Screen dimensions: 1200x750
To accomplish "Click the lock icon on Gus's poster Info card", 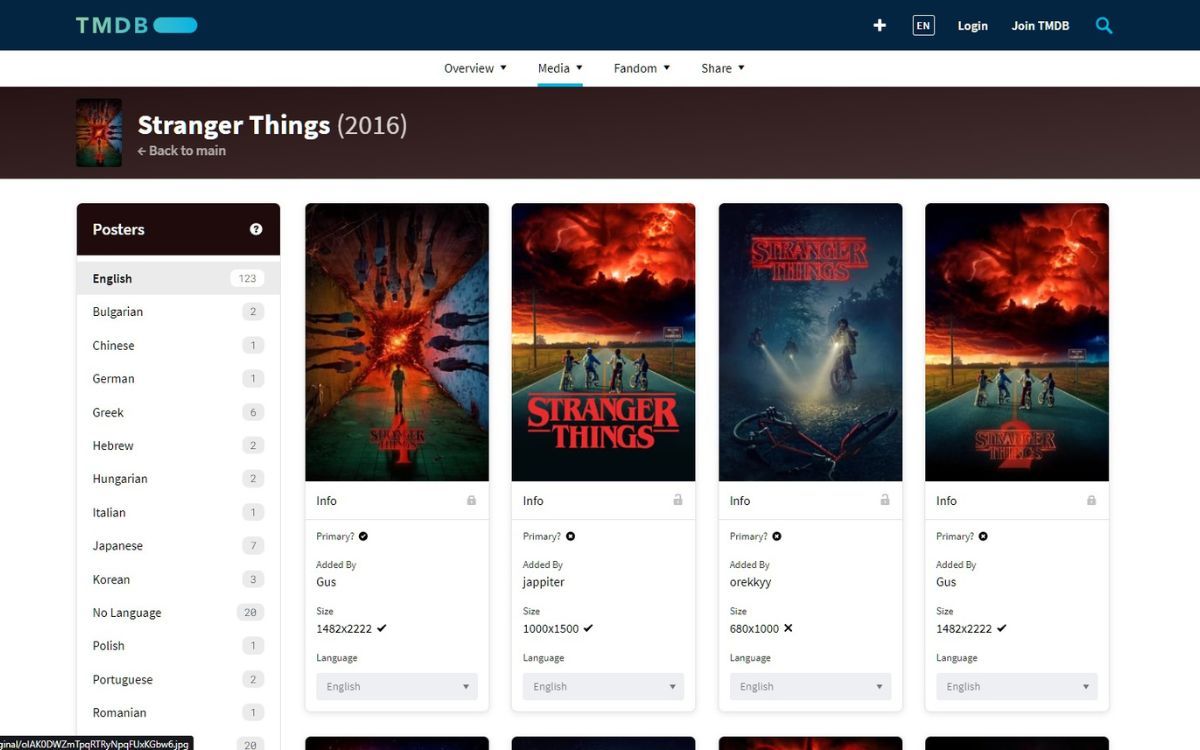I will coord(470,499).
